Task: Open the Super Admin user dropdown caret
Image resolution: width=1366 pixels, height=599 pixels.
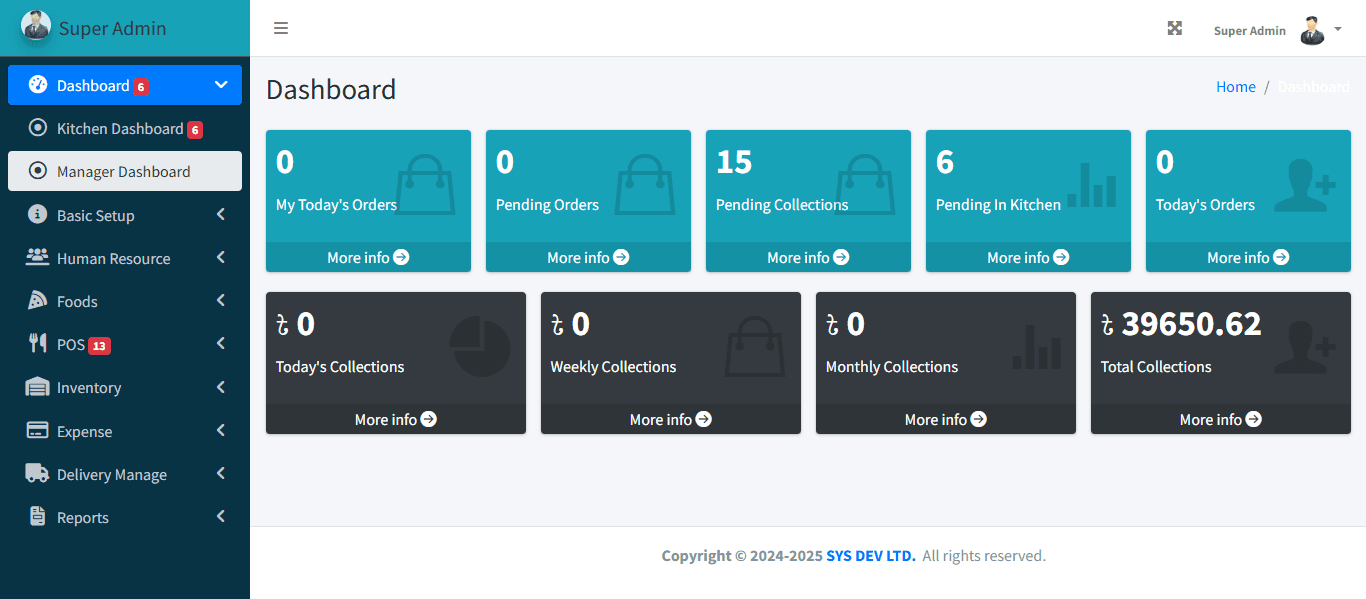Action: point(1338,29)
